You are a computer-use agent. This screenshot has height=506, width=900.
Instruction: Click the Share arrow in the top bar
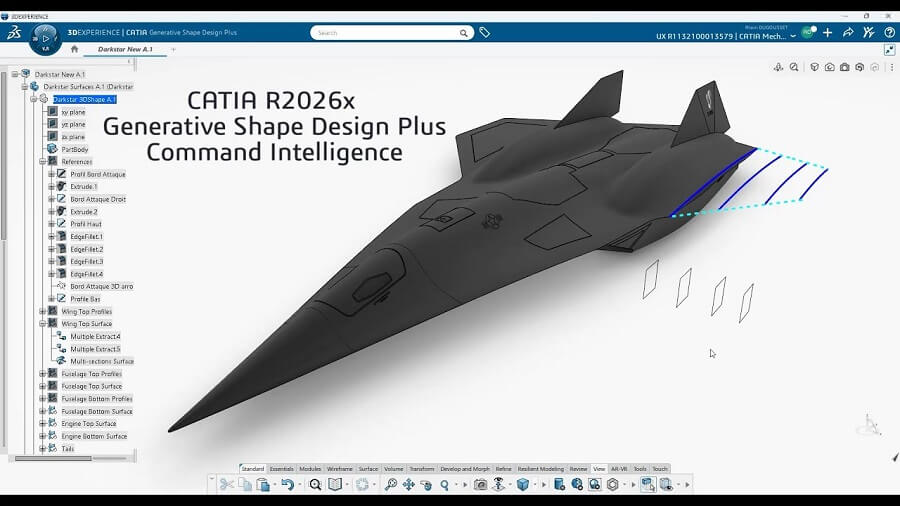click(x=848, y=33)
